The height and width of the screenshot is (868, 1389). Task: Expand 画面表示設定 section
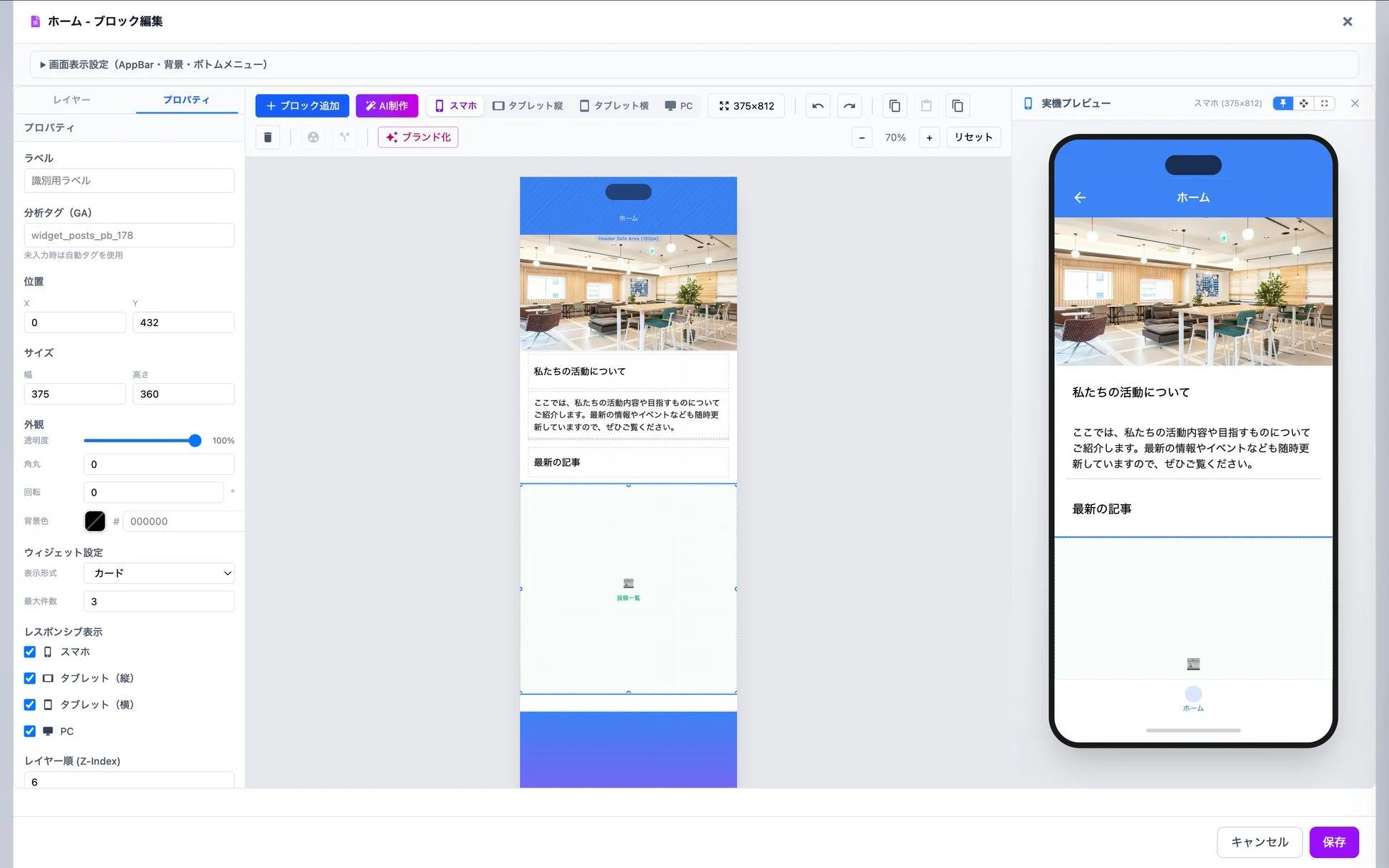694,65
